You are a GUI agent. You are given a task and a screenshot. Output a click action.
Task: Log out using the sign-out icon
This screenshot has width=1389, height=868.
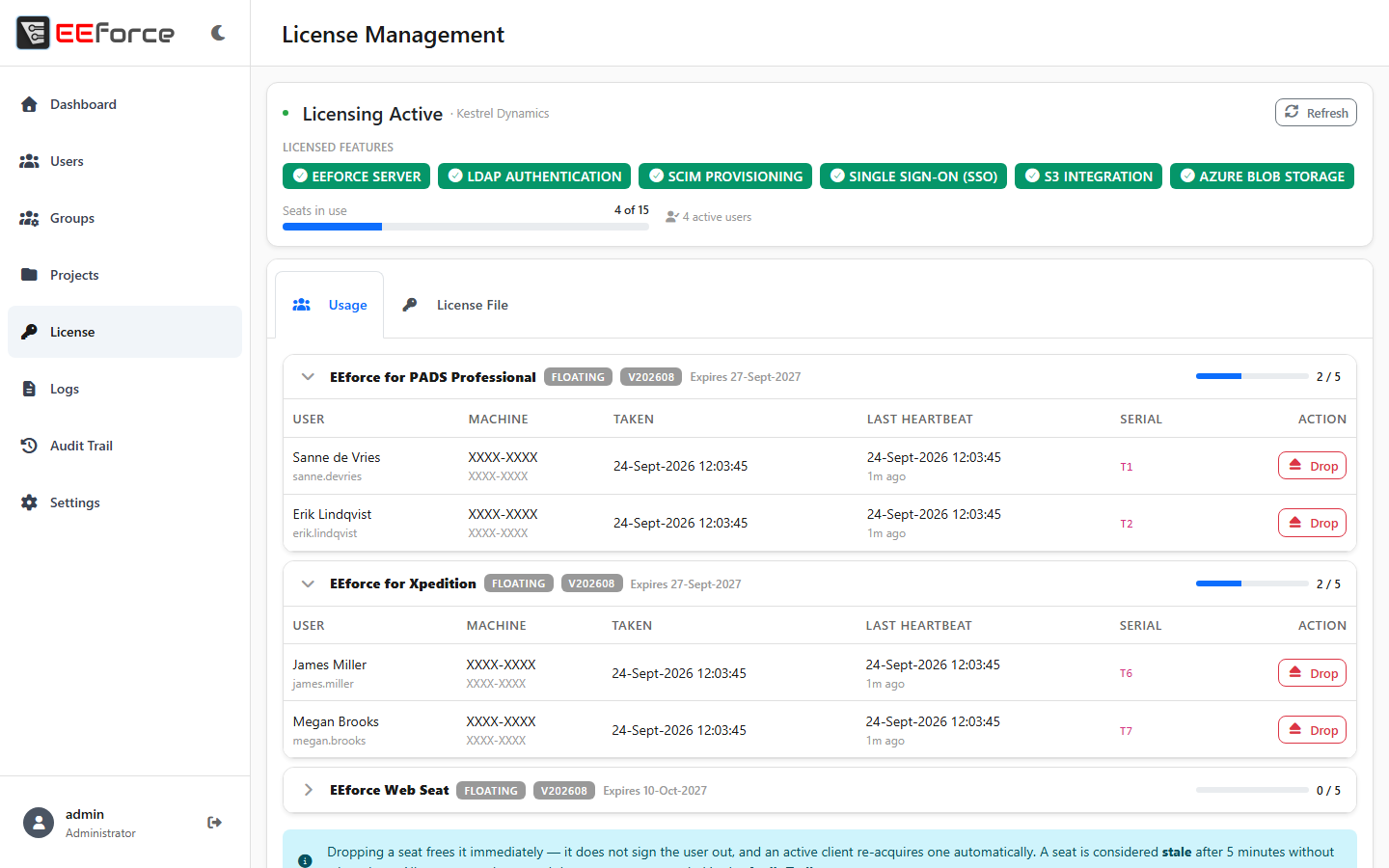214,823
